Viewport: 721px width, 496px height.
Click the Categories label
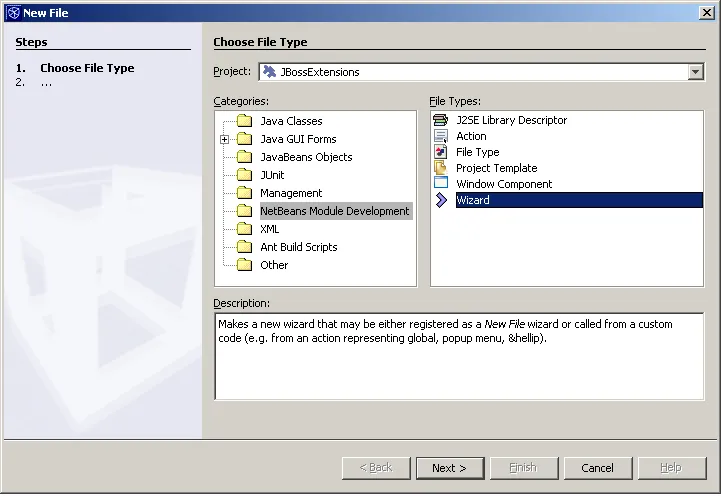coord(241,101)
